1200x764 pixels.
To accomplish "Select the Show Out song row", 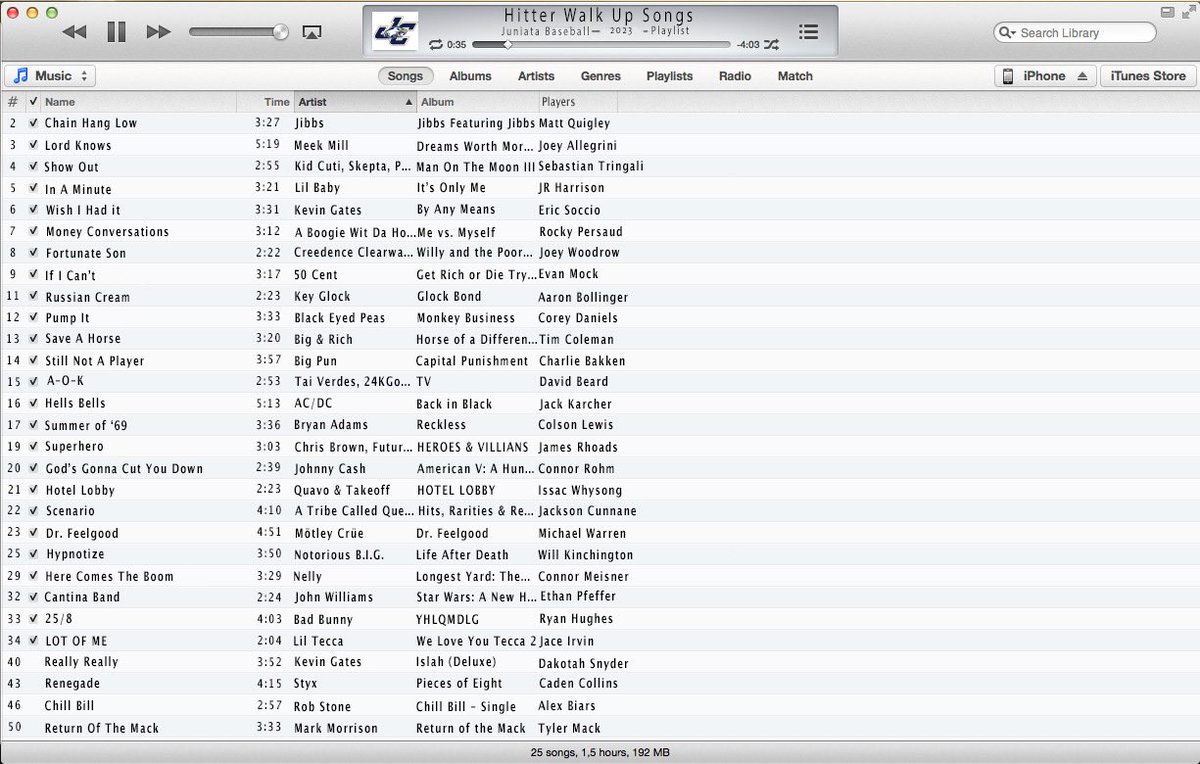I will coord(600,166).
